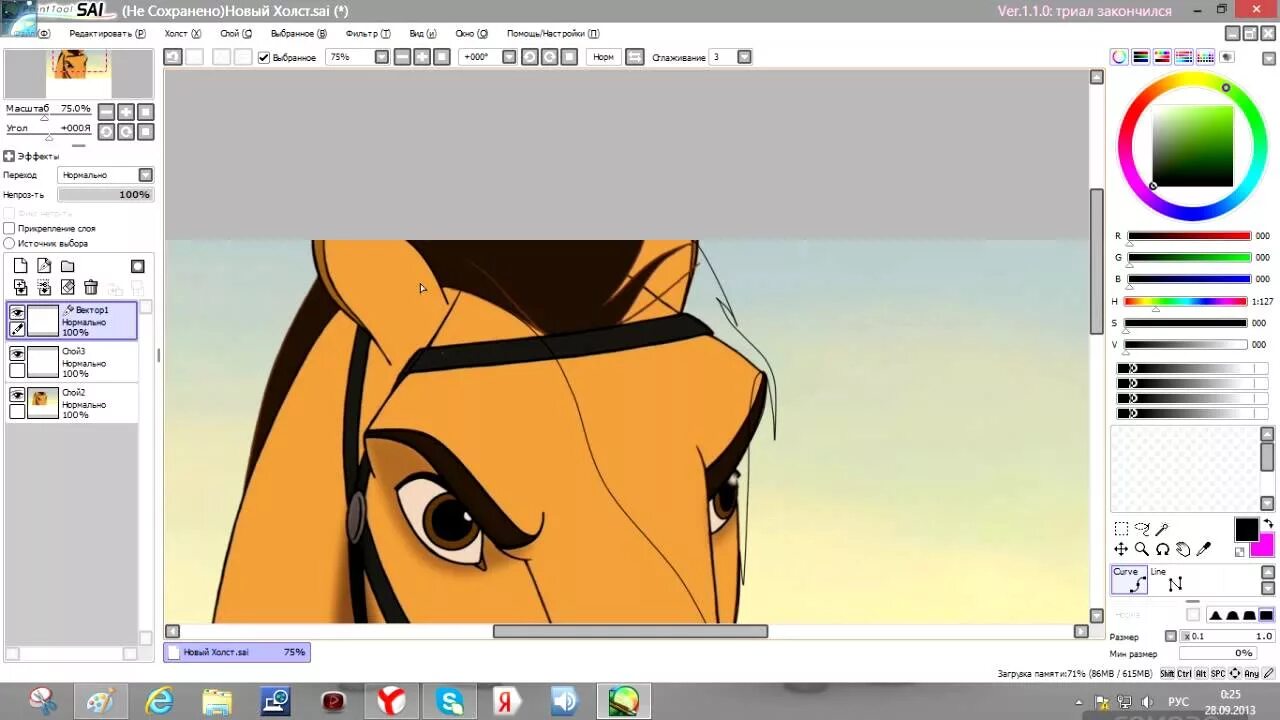Hide the Вектор1 layer
Screen dimensions: 1280x720
tap(17, 313)
